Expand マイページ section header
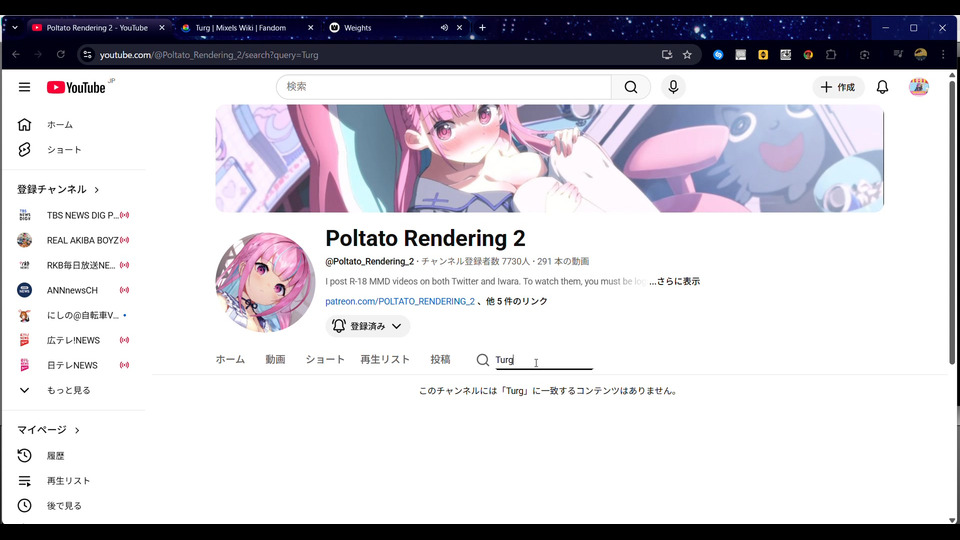This screenshot has height=540, width=960. pyautogui.click(x=48, y=430)
